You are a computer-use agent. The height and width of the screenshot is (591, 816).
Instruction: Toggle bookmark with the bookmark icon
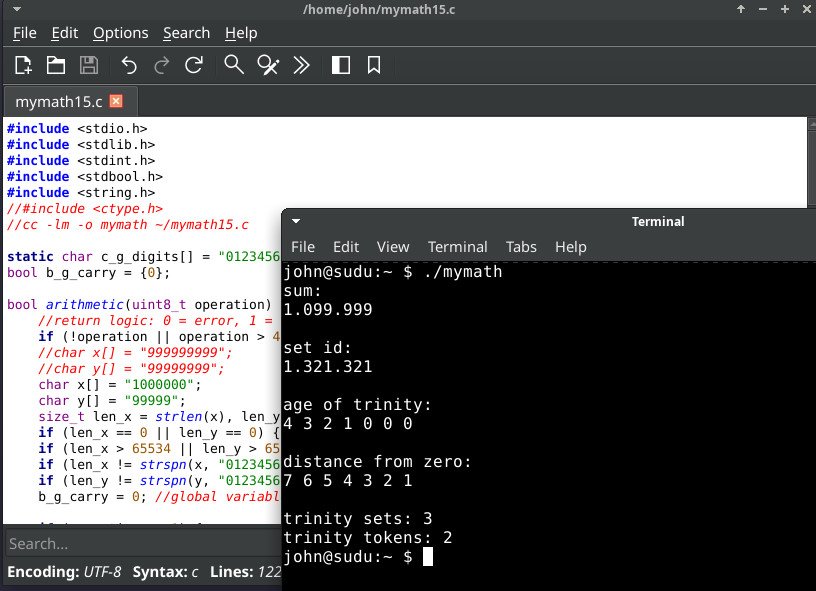coord(374,66)
